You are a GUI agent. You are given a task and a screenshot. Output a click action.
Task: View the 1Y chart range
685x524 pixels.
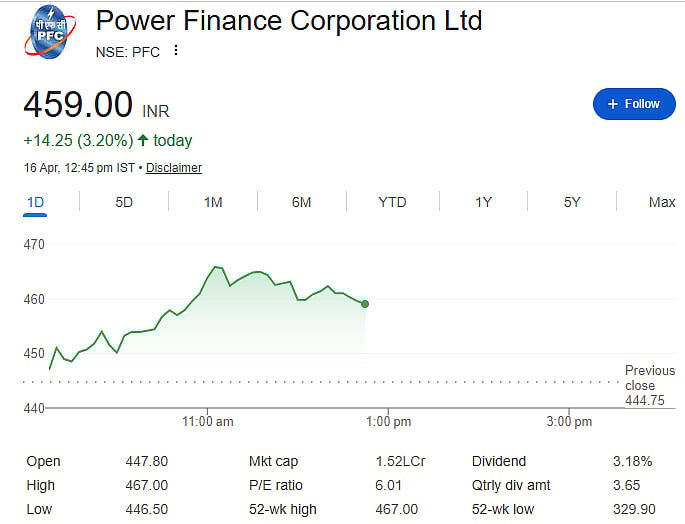[x=483, y=202]
